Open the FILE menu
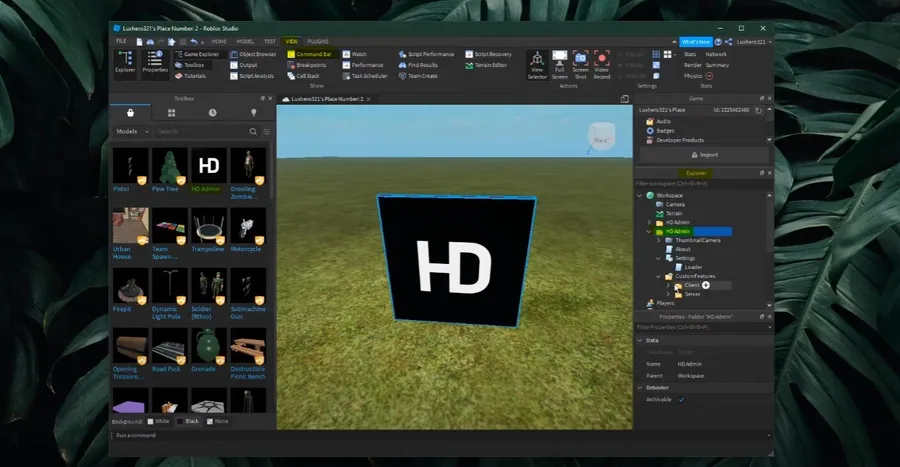The image size is (900, 467). pyautogui.click(x=121, y=41)
